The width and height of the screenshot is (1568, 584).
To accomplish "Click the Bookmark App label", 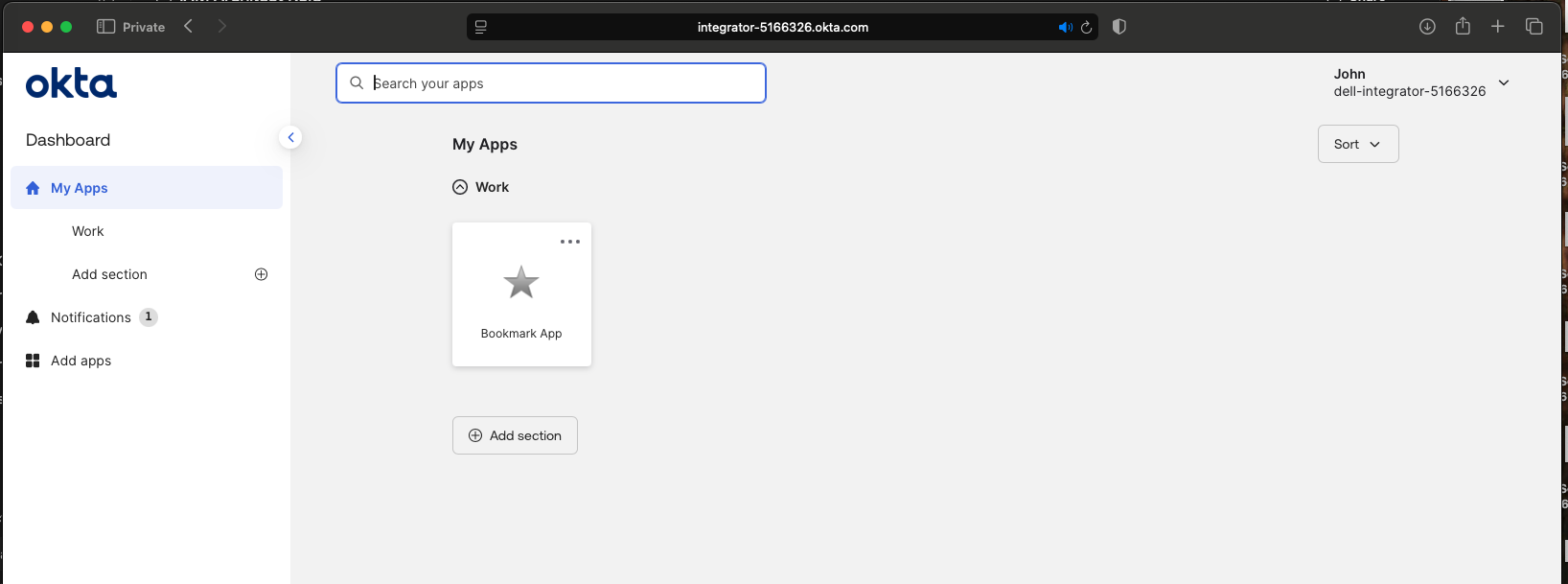I will (x=521, y=334).
